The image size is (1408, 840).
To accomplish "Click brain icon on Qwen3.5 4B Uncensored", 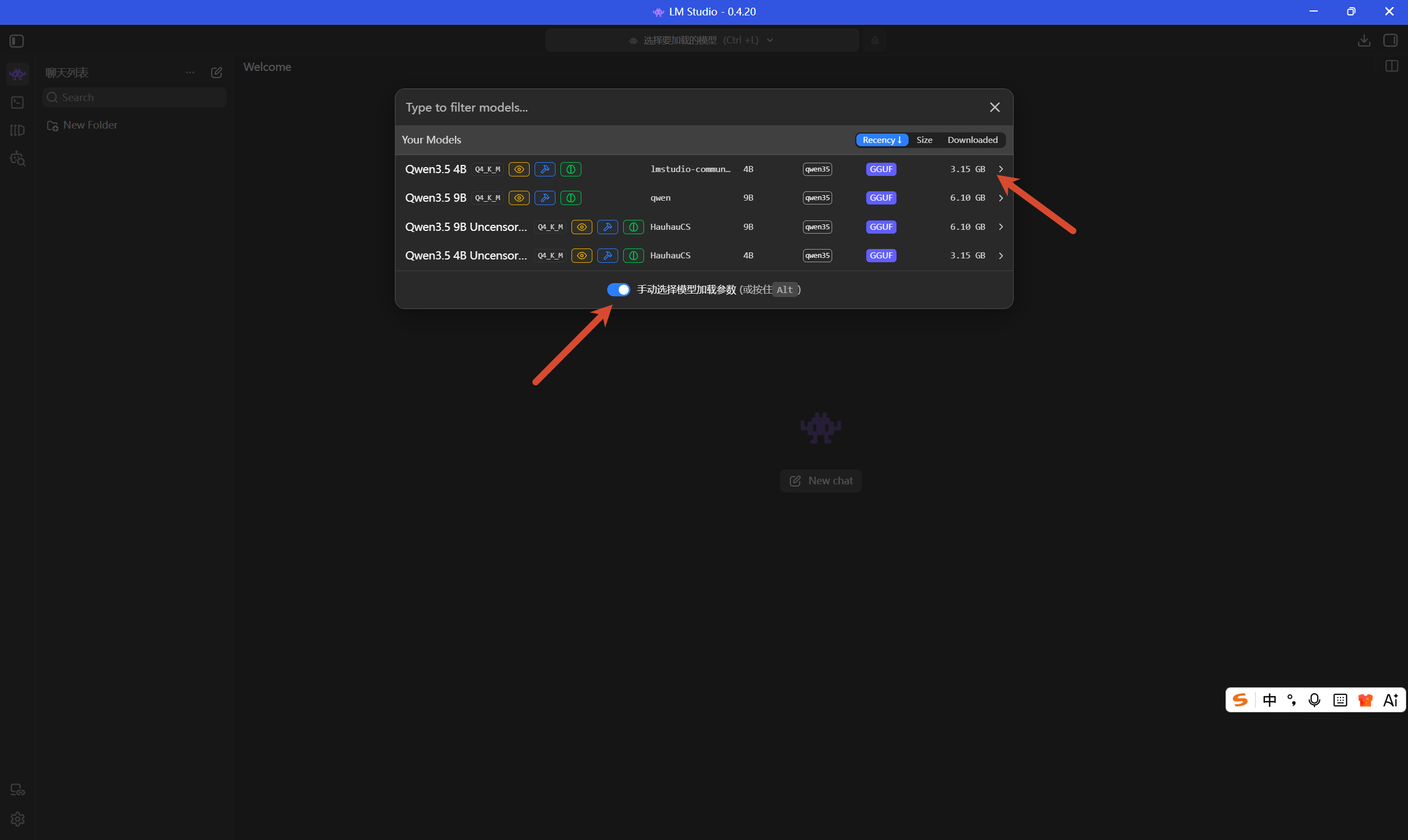I will point(634,256).
